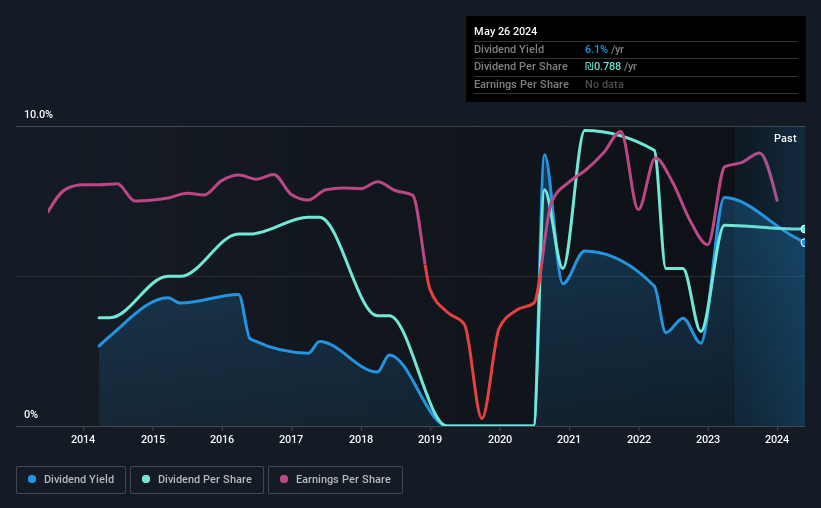Click the 10.0% y-axis label
Screen dimensions: 821x508
(39, 115)
